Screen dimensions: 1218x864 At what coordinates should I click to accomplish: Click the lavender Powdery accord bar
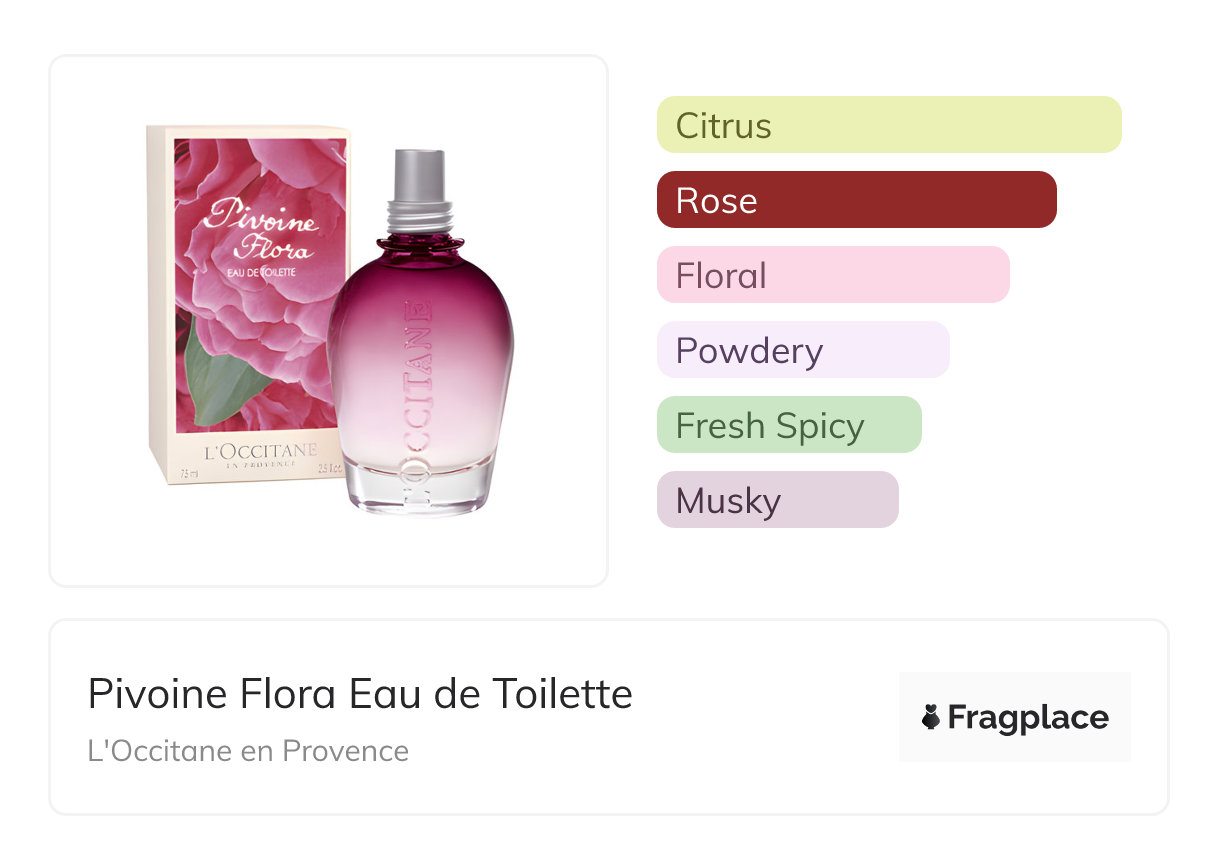tap(802, 350)
